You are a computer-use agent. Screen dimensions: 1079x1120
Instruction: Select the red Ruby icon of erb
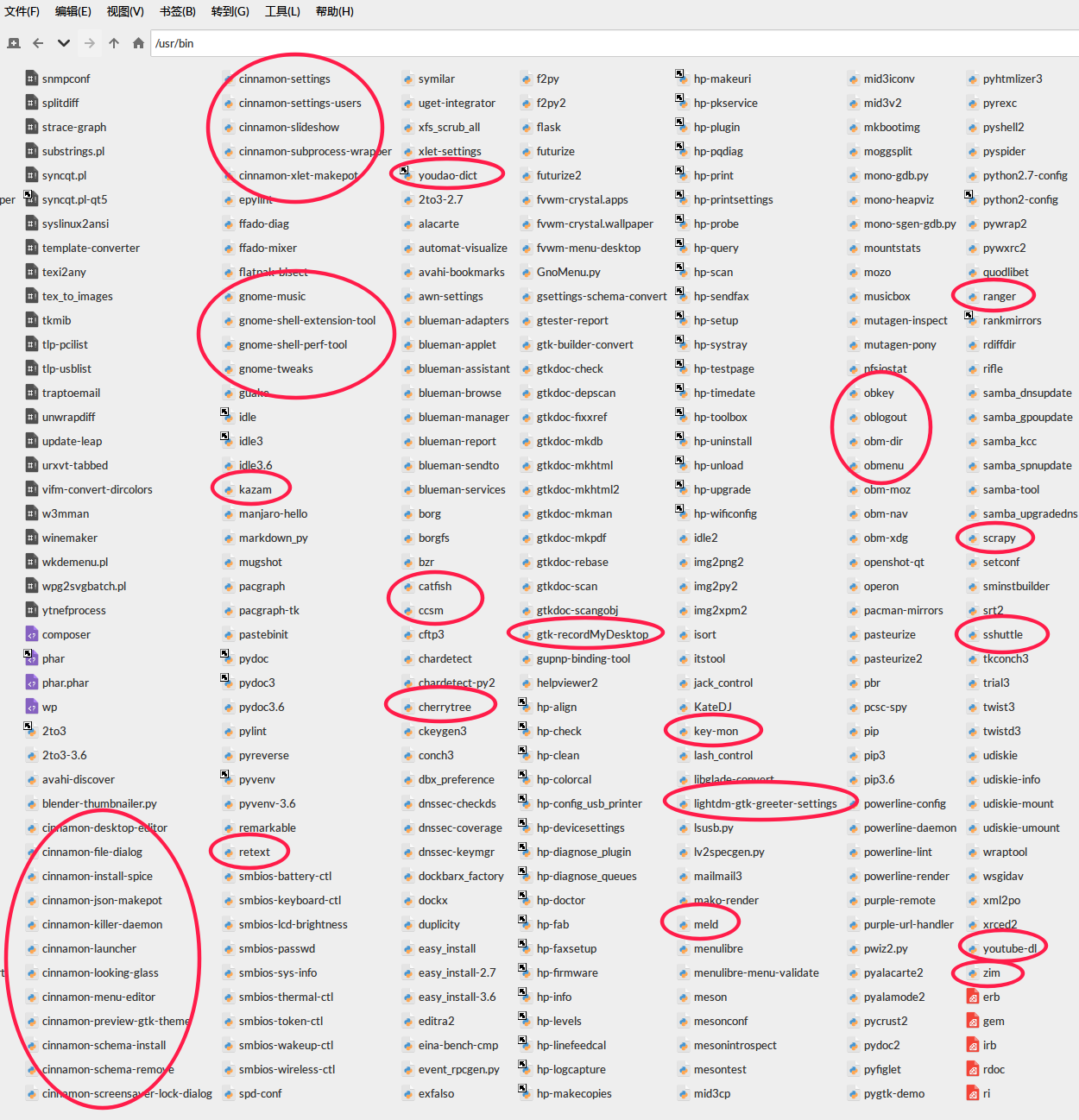click(x=973, y=997)
